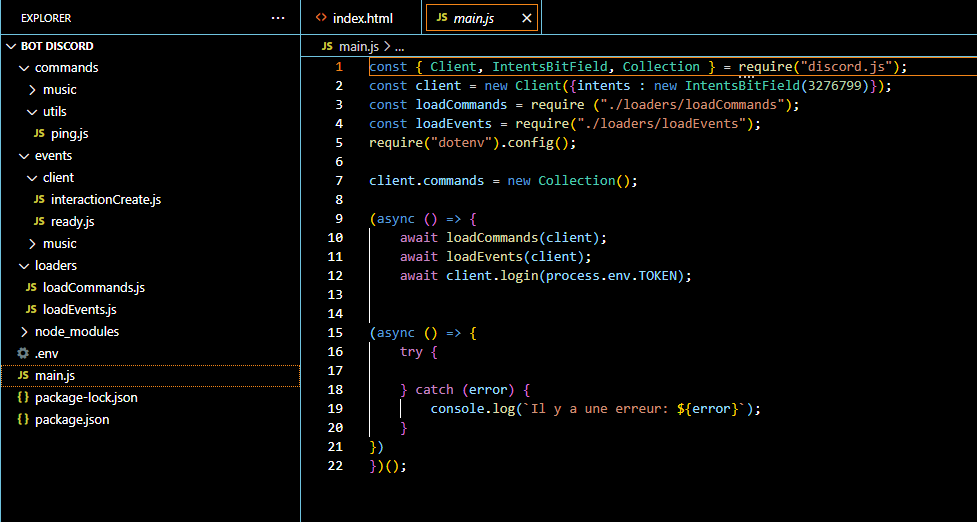Image resolution: width=977 pixels, height=522 pixels.
Task: Click the JS icon beside ping.js
Action: (39, 134)
